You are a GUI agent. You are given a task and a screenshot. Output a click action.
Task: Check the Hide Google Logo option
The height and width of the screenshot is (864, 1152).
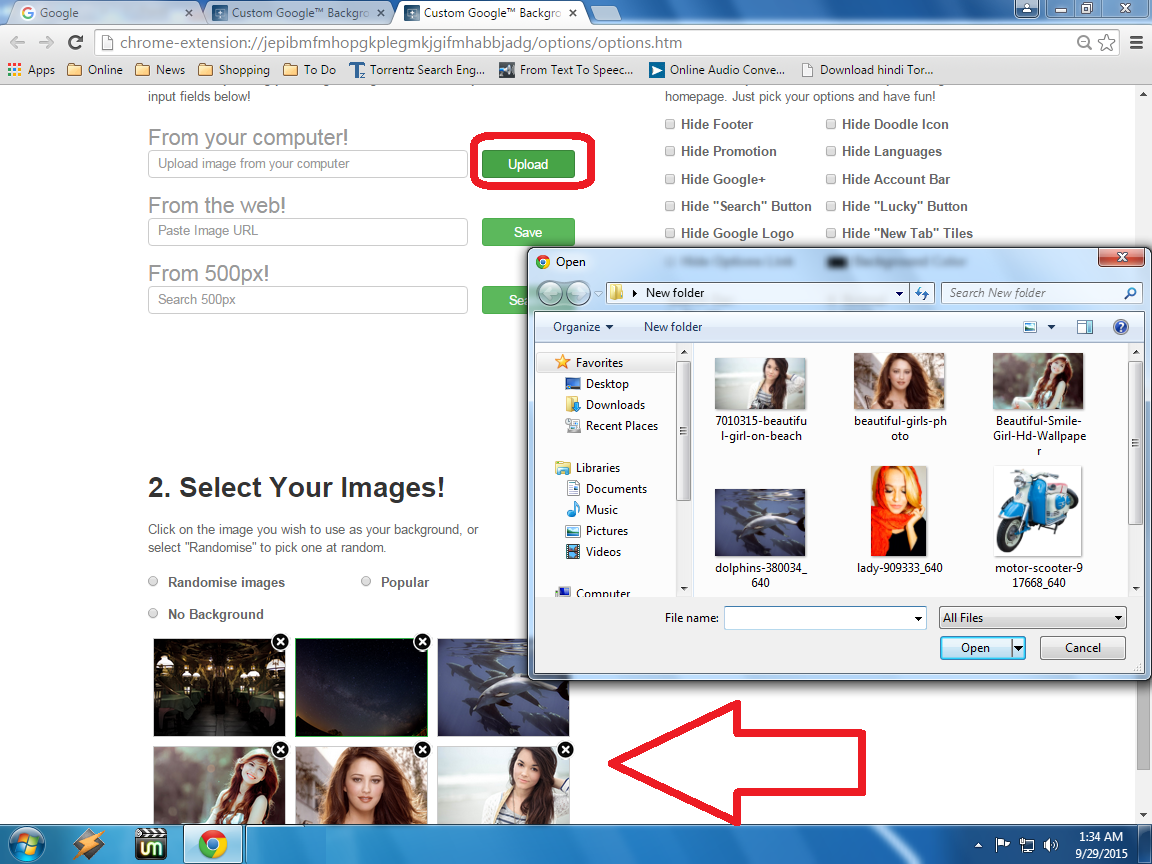(670, 233)
